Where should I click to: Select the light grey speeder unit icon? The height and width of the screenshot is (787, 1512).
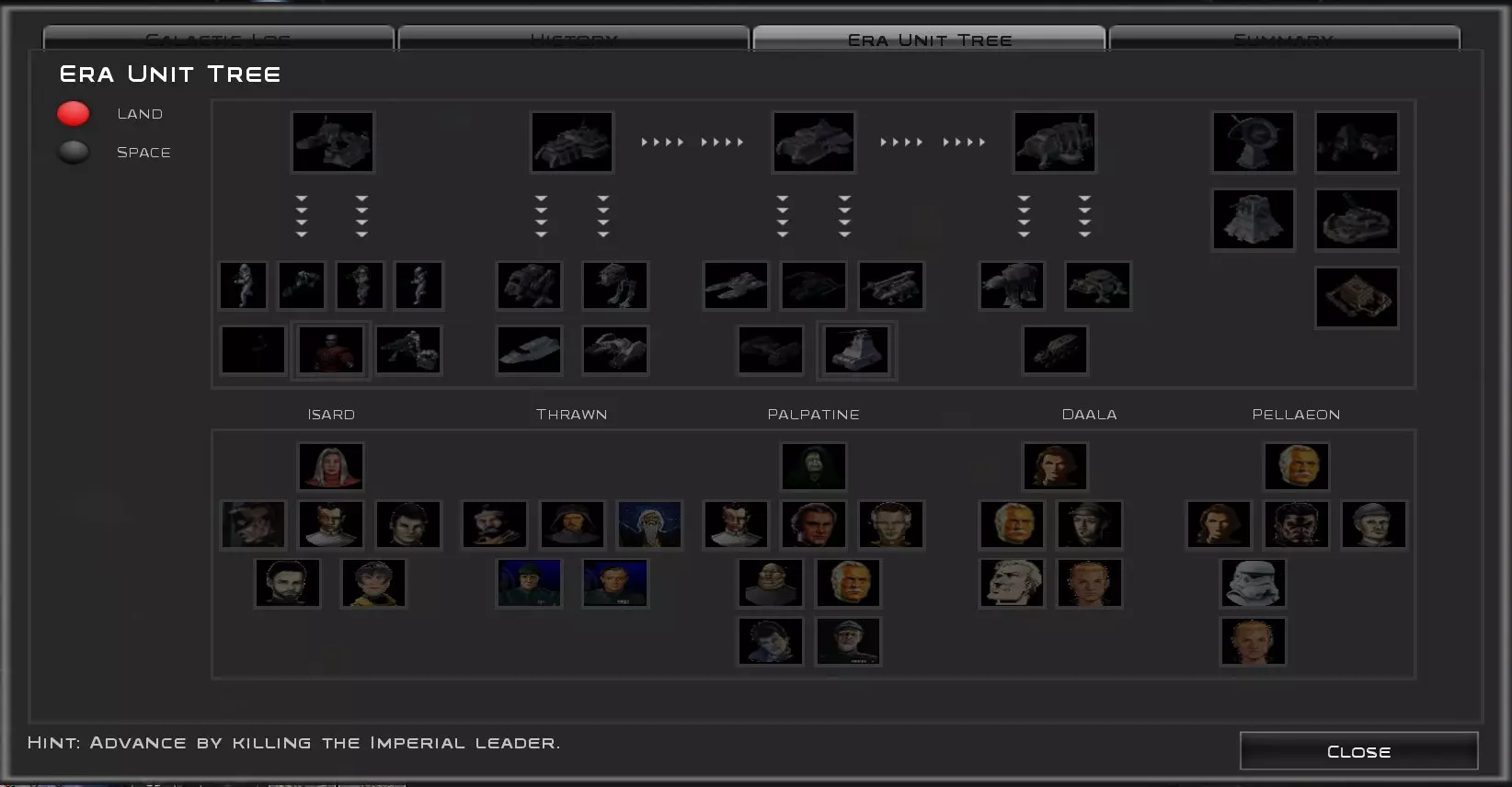coord(529,349)
